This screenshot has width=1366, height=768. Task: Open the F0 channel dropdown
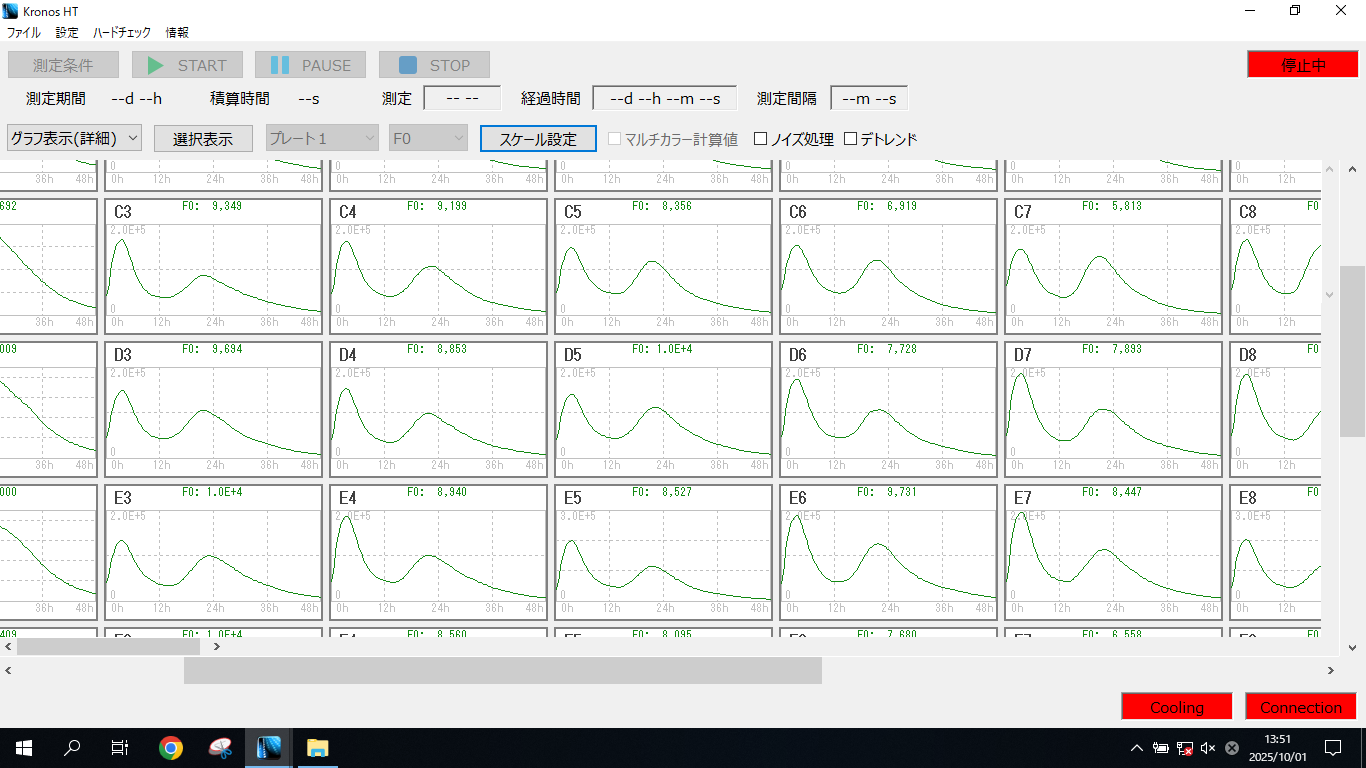point(428,138)
